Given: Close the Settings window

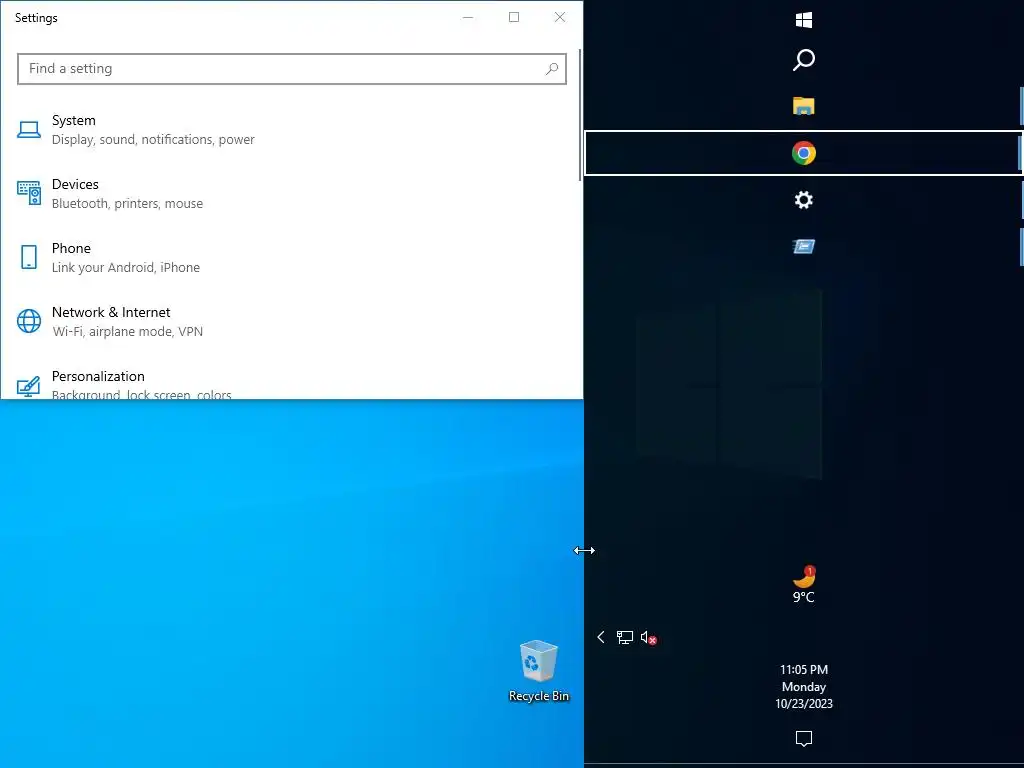Looking at the screenshot, I should (x=560, y=18).
